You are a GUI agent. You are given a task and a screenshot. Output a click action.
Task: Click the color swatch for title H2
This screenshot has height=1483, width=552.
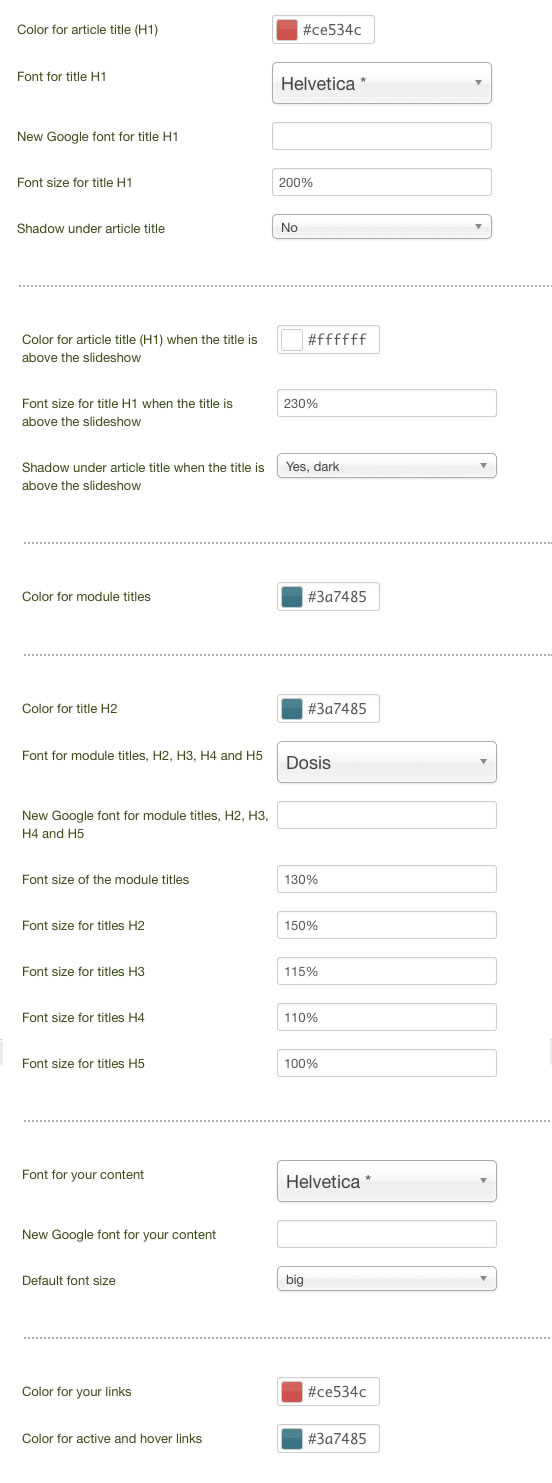pos(292,709)
